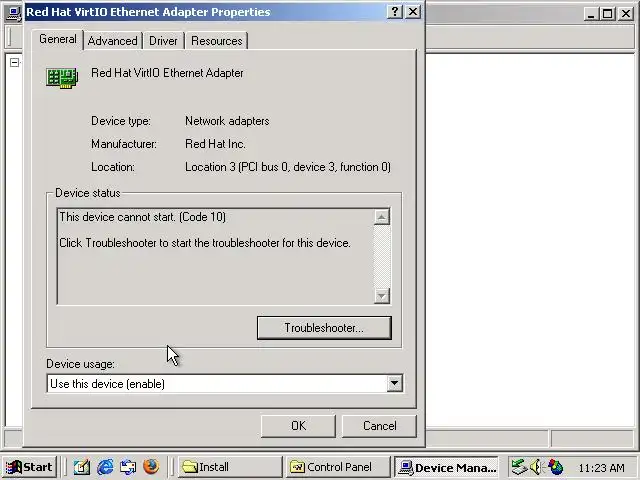This screenshot has width=640, height=480.
Task: Click the context help question mark button
Action: pyautogui.click(x=394, y=12)
